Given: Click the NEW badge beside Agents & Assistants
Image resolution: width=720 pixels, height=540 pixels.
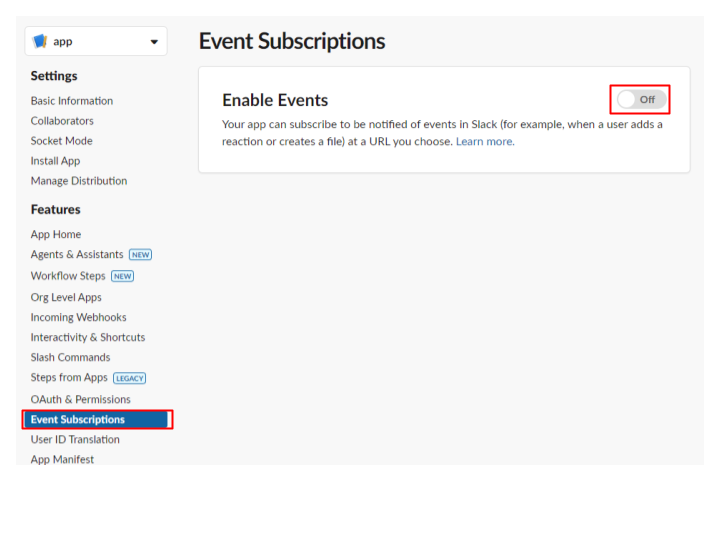Looking at the screenshot, I should click(x=141, y=254).
